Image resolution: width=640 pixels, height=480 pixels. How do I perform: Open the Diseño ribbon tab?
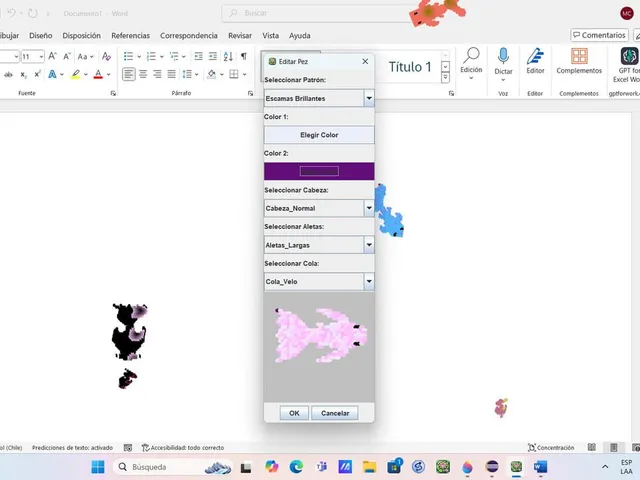pyautogui.click(x=40, y=36)
